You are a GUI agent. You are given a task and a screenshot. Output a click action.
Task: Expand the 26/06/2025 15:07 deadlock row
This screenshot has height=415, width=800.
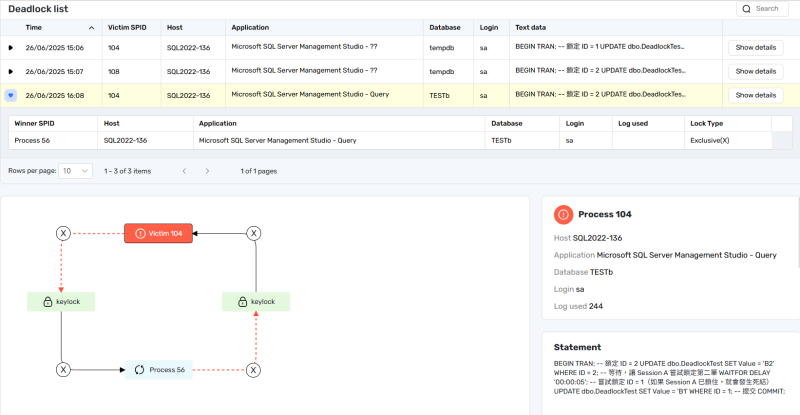tap(11, 71)
